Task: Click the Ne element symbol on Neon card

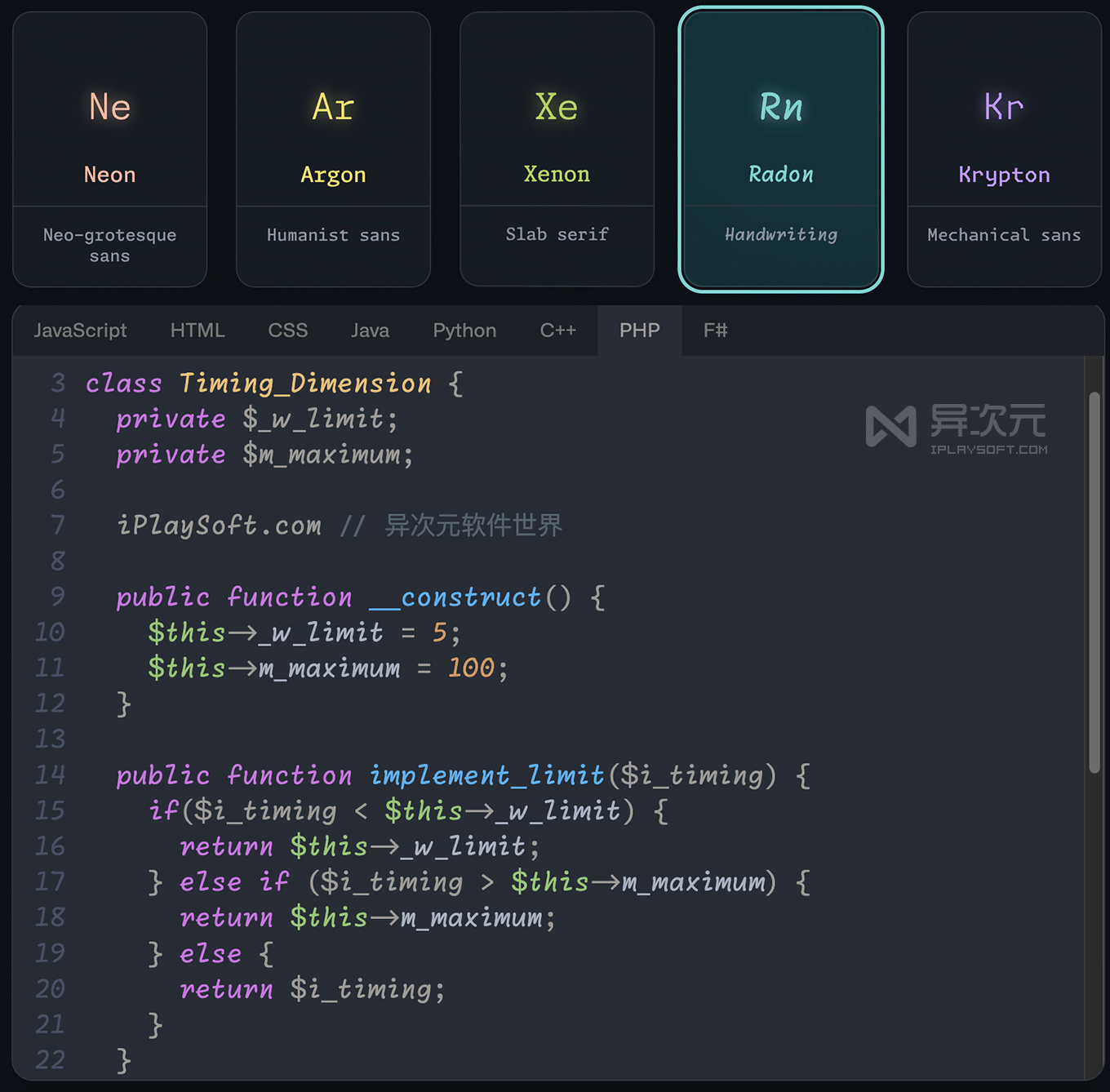Action: tap(109, 107)
